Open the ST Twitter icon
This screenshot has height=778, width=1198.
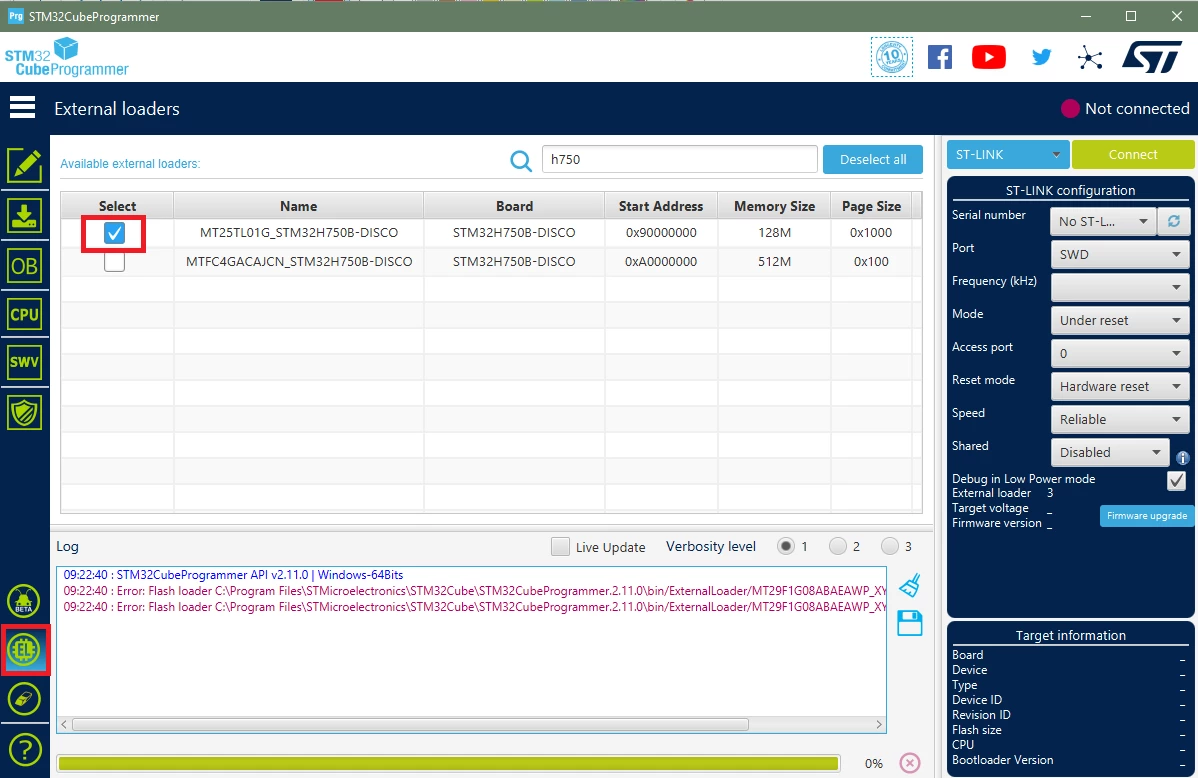[x=1041, y=57]
